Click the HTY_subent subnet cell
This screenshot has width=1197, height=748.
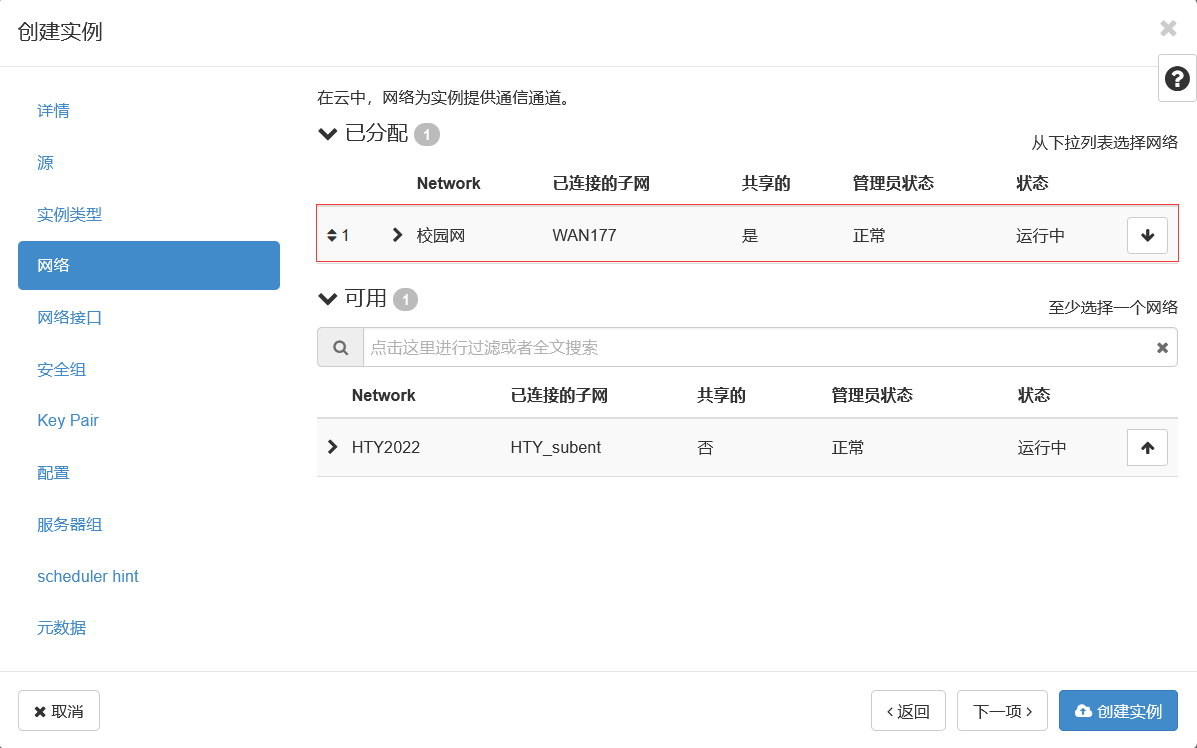pyautogui.click(x=556, y=447)
